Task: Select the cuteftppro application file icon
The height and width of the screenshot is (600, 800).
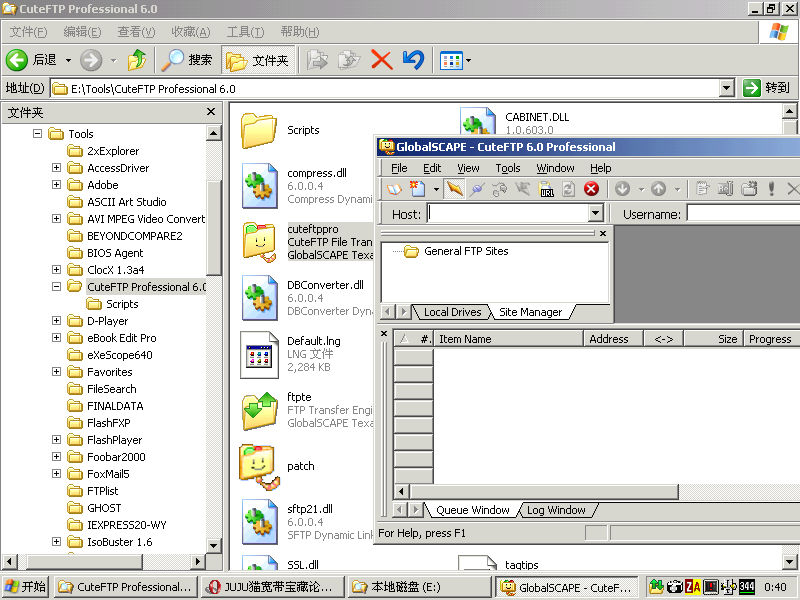Action: [x=260, y=242]
